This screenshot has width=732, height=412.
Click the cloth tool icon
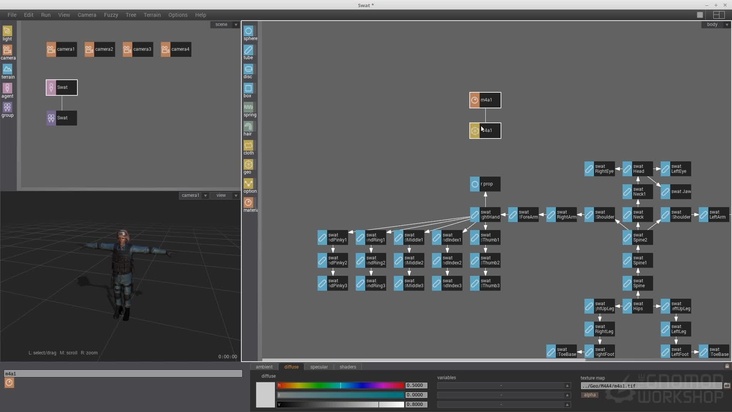click(249, 145)
